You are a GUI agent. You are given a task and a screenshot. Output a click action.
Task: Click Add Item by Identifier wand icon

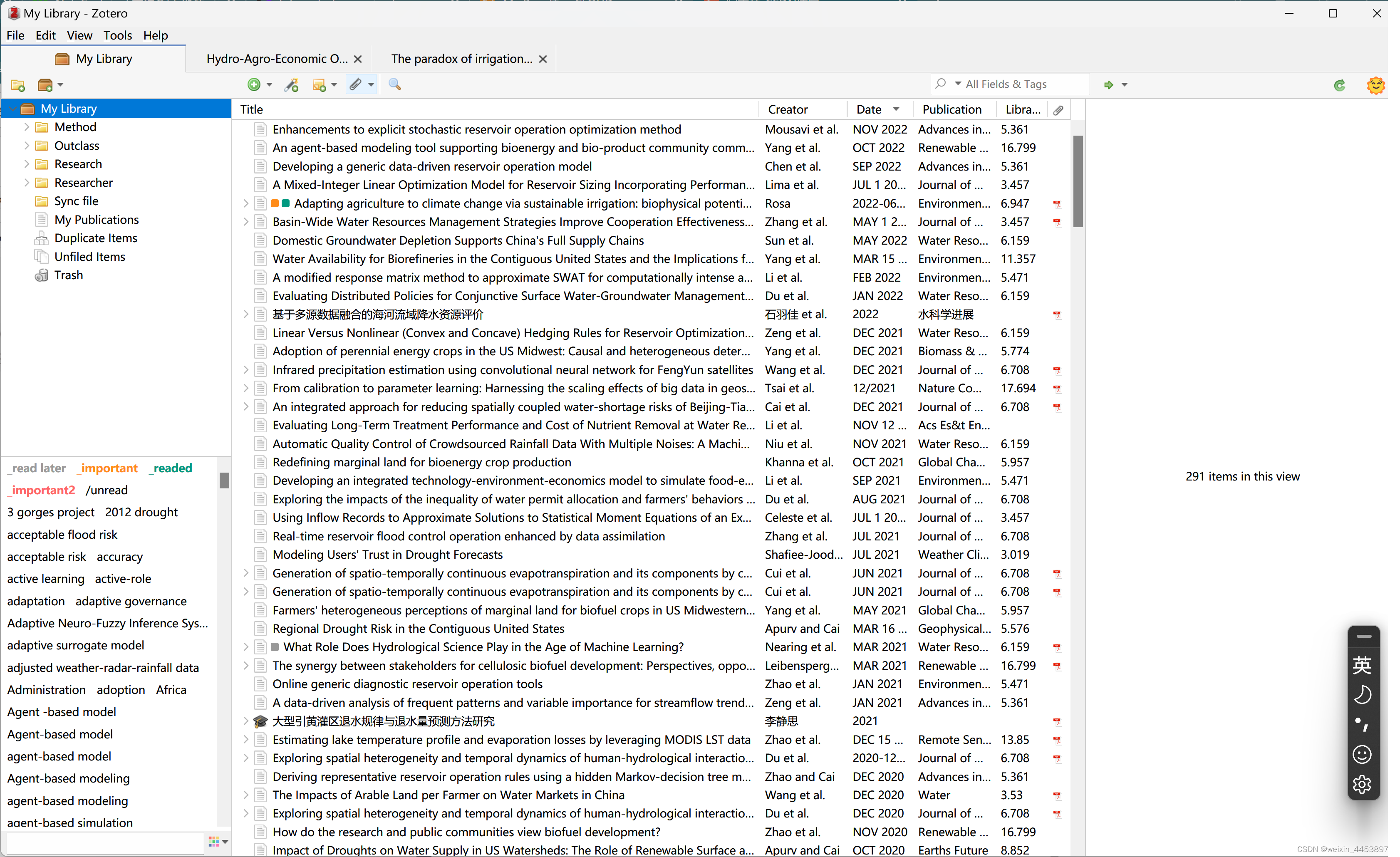[x=292, y=85]
